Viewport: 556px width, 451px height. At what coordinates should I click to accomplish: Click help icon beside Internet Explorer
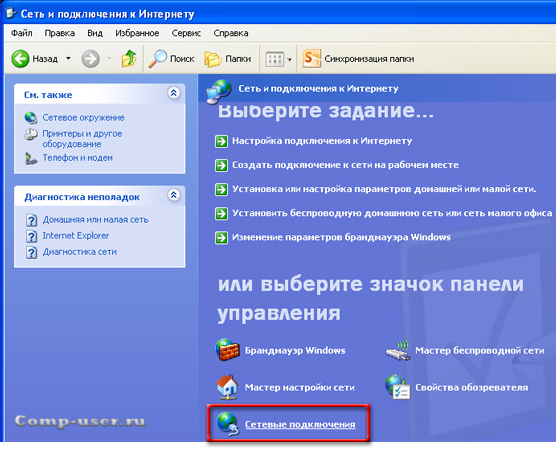32,236
